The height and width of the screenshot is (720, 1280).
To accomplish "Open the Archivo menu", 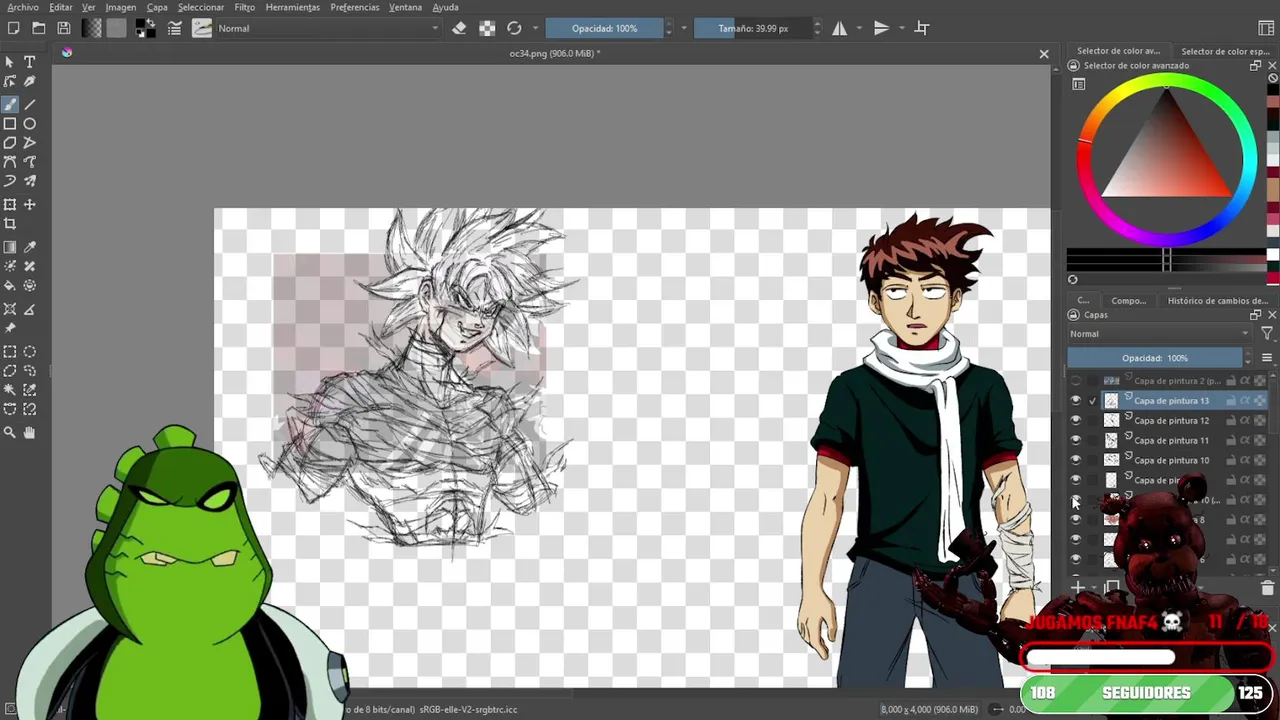I will click(x=23, y=7).
